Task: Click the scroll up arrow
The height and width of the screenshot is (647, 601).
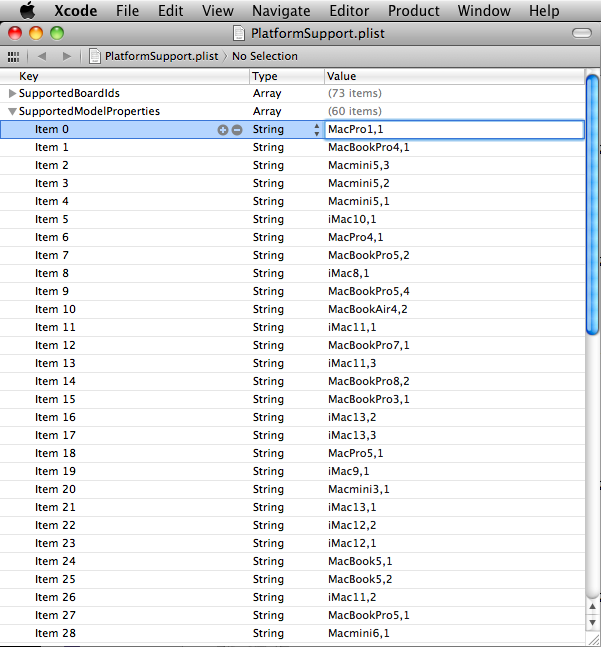Action: 592,606
